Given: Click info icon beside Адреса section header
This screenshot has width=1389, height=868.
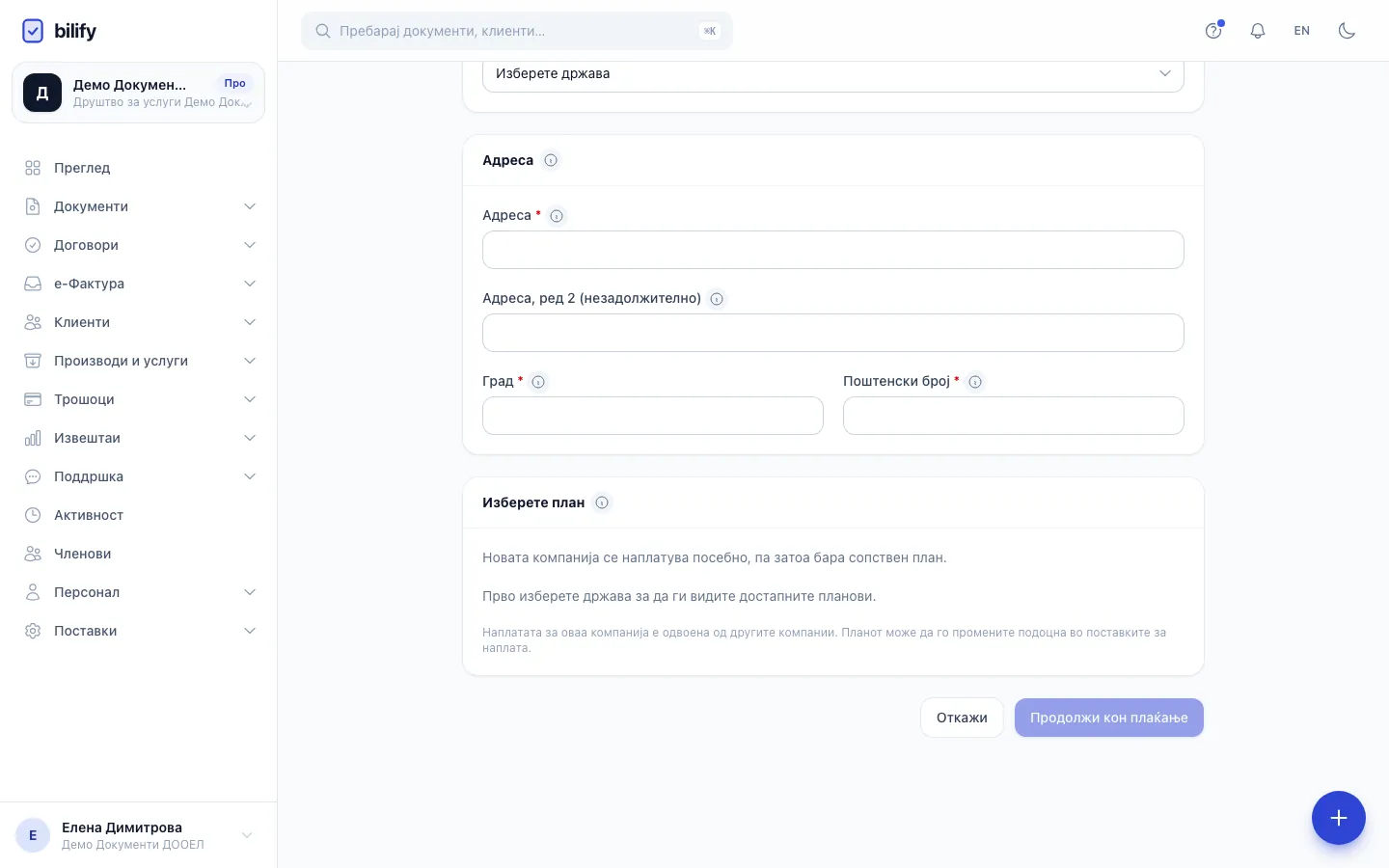Looking at the screenshot, I should click(x=551, y=160).
